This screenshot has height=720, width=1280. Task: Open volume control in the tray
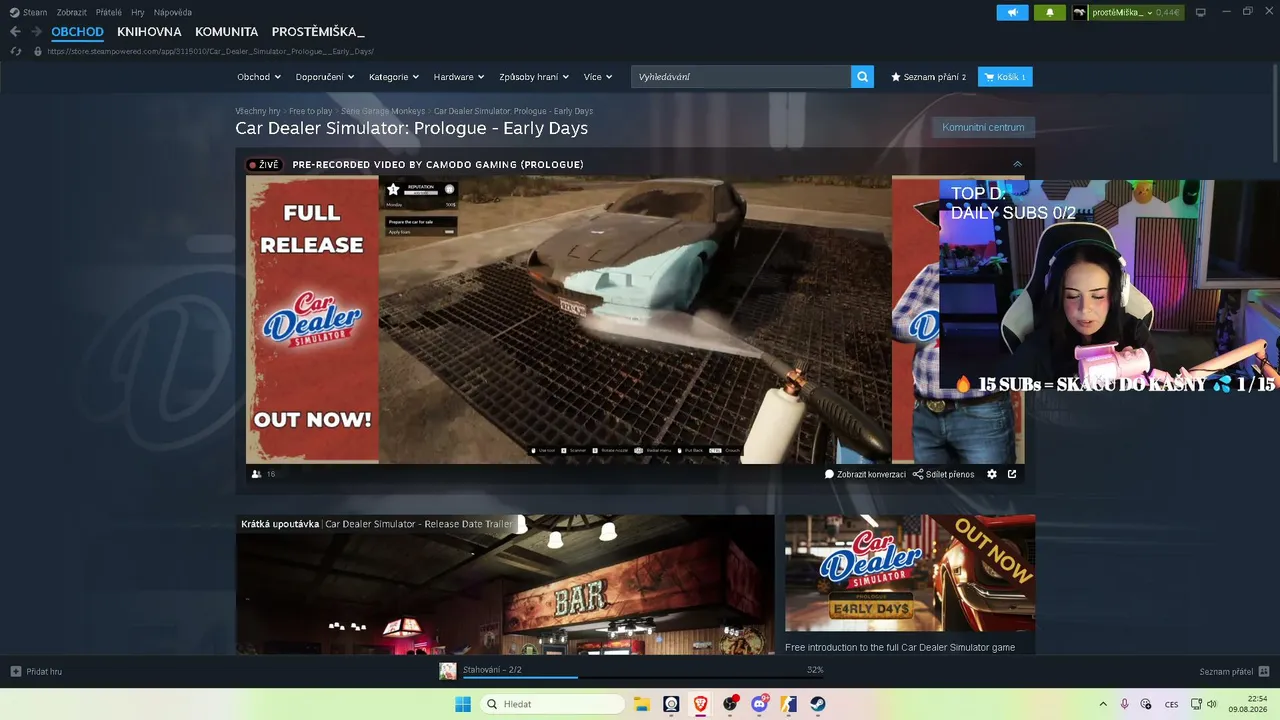point(1212,704)
